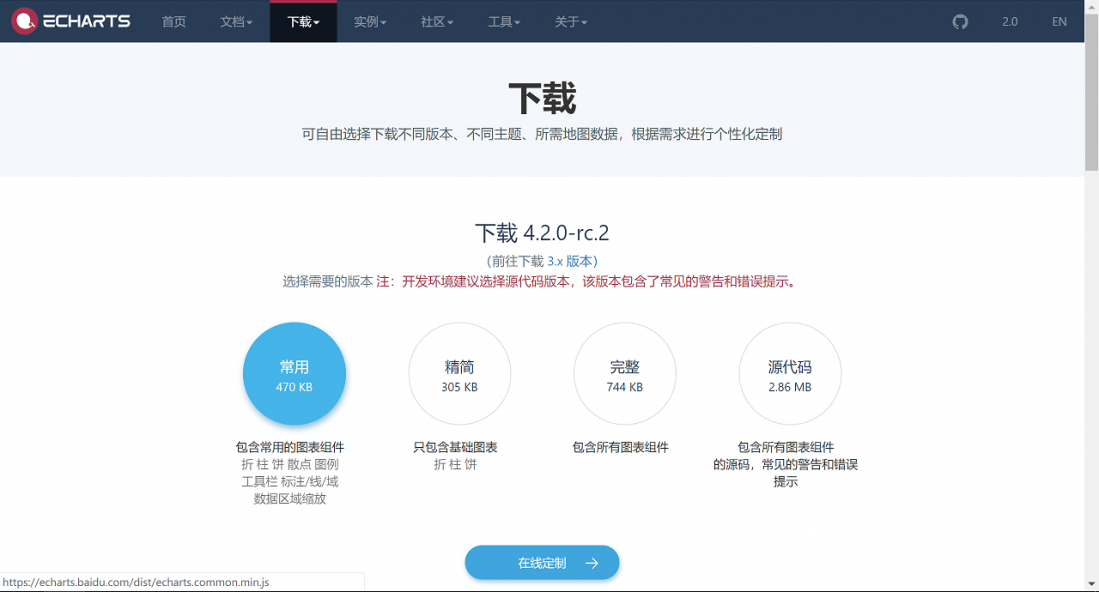Expand the 下载 dropdown menu
The height and width of the screenshot is (592, 1099).
[x=303, y=22]
